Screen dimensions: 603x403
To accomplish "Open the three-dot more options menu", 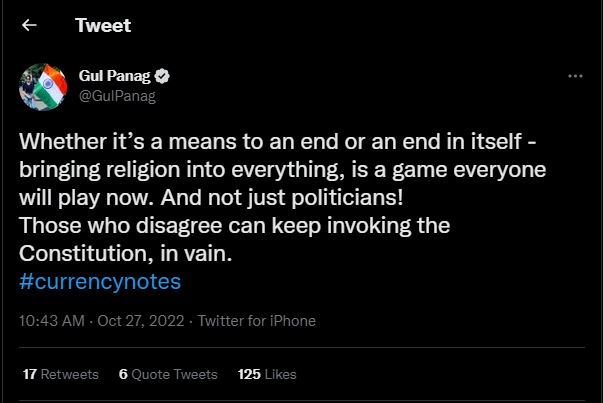I will tap(575, 76).
